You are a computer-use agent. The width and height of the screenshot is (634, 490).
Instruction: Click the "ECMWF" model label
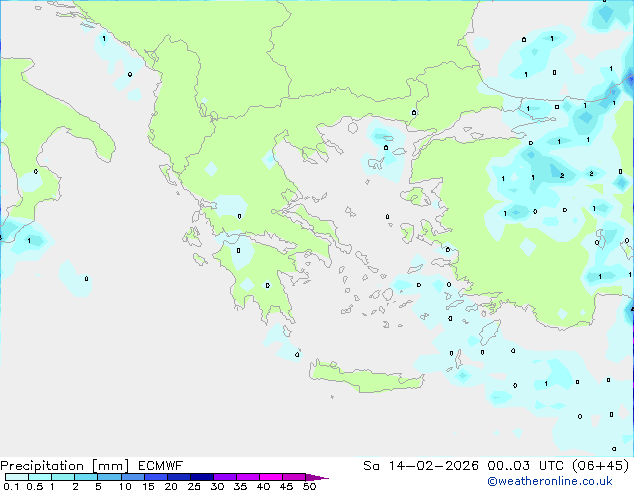[x=161, y=466]
